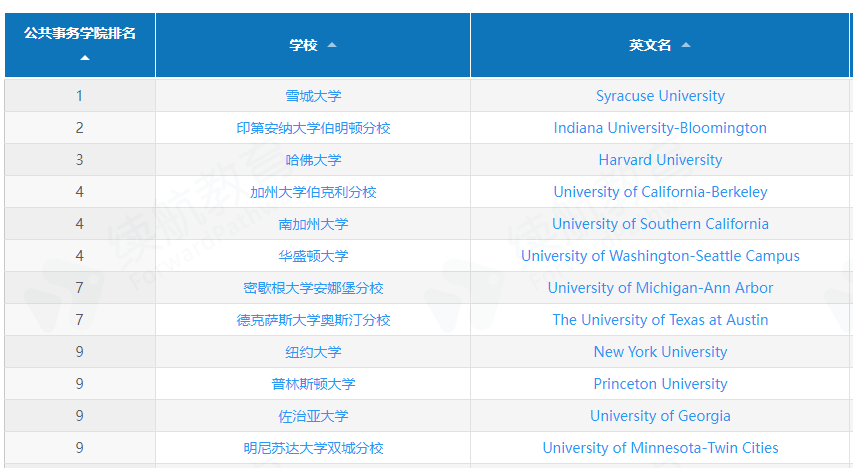Select rank 9 in the Georgia row
Viewport: 853px width, 468px height.
pos(79,416)
